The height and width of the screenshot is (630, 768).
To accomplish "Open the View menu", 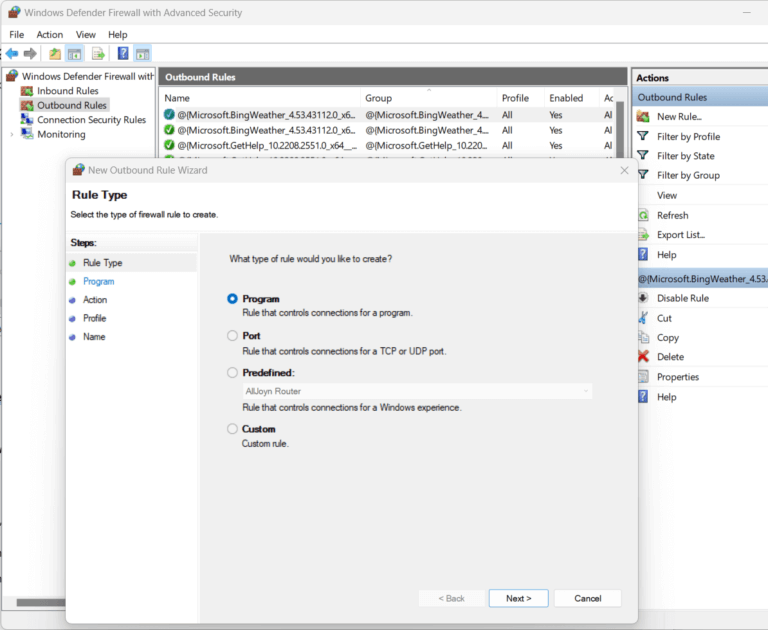I will point(86,35).
